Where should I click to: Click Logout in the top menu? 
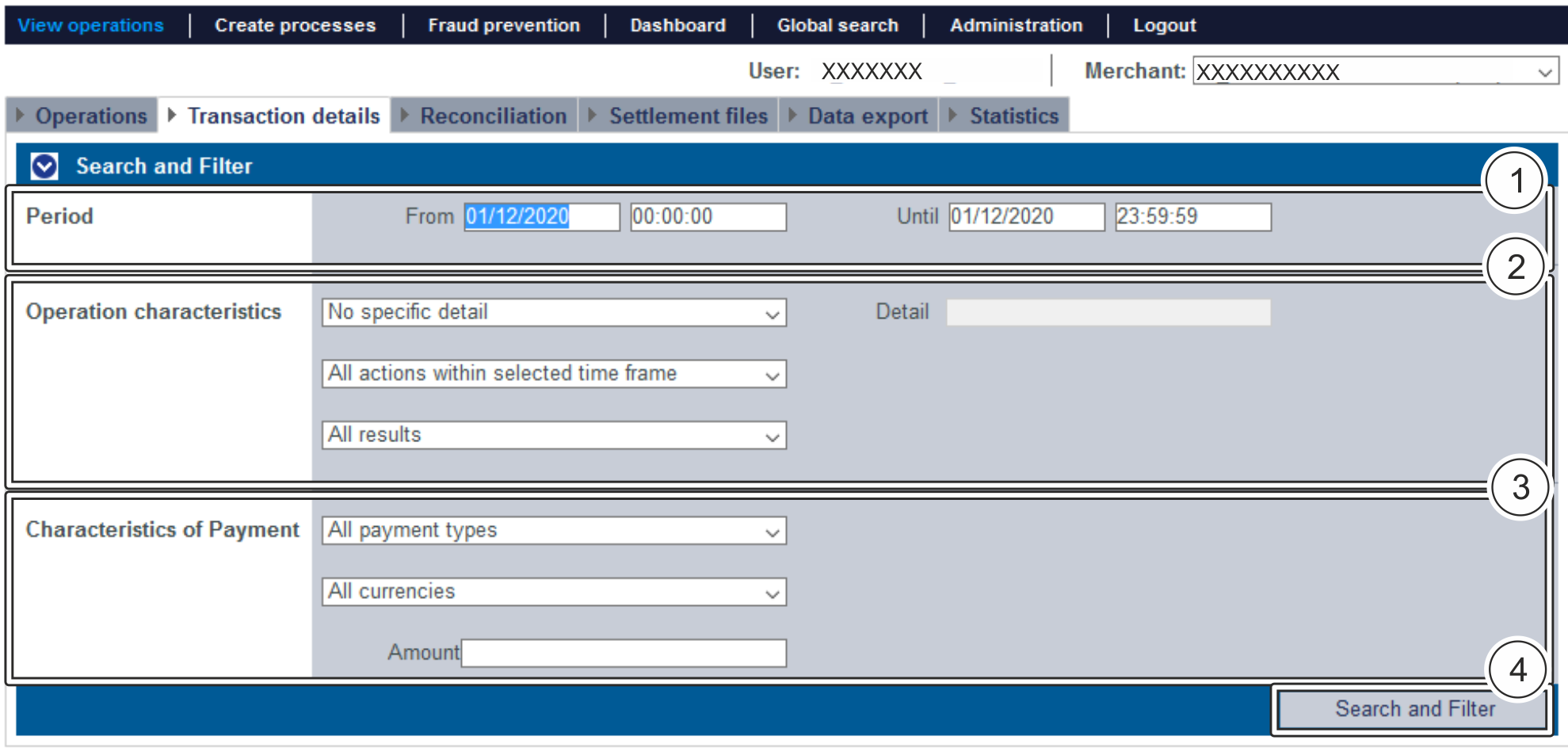point(1163,25)
